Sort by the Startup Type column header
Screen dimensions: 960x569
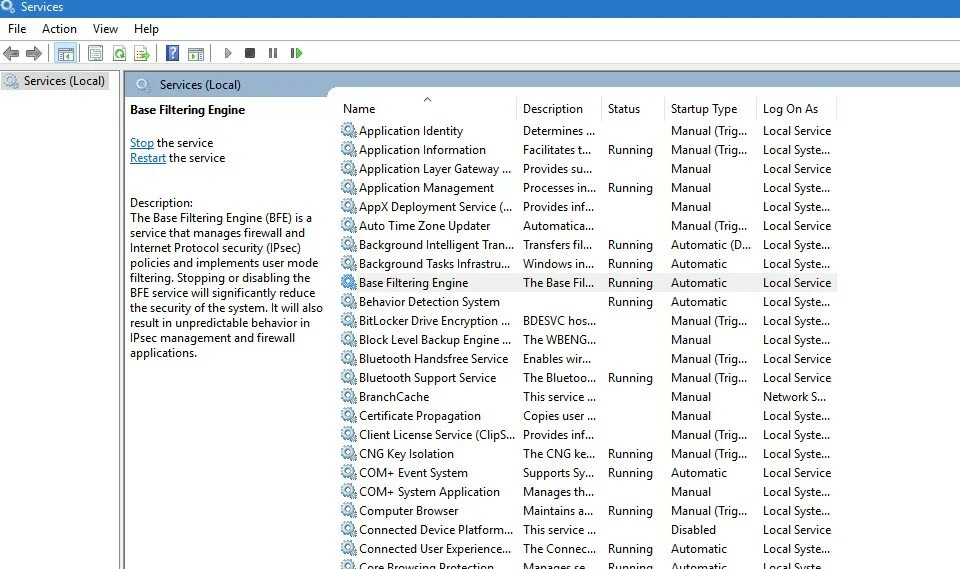710,109
